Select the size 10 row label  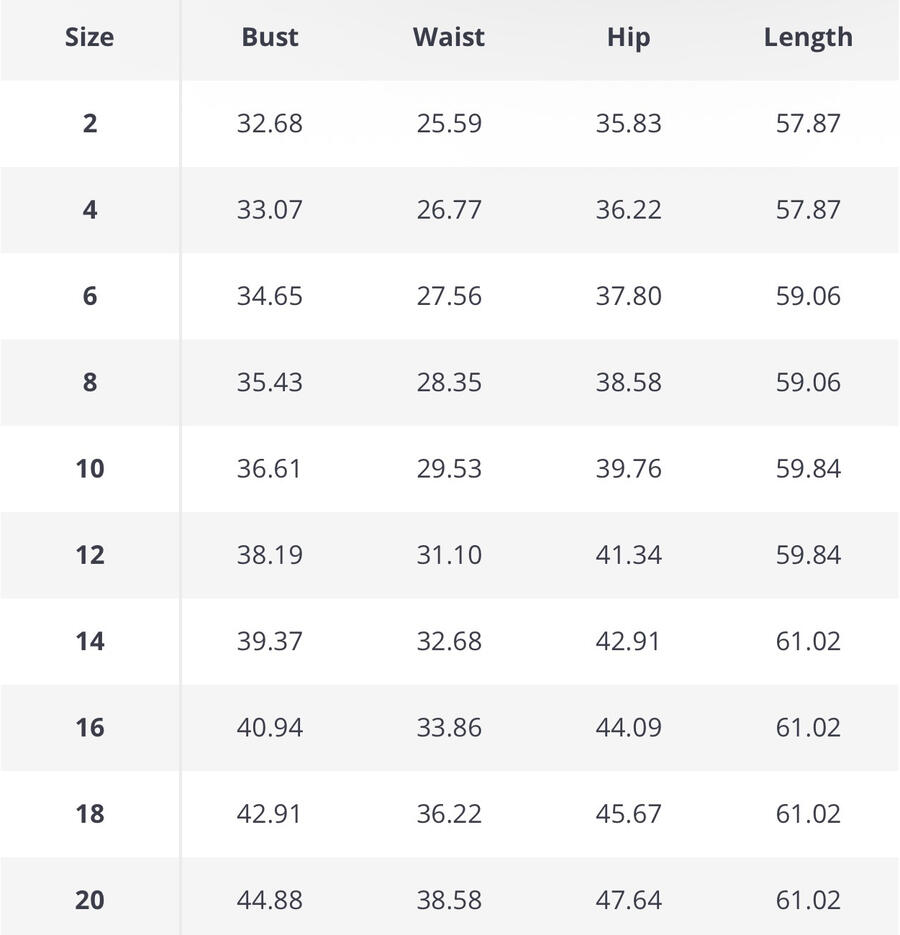(90, 469)
